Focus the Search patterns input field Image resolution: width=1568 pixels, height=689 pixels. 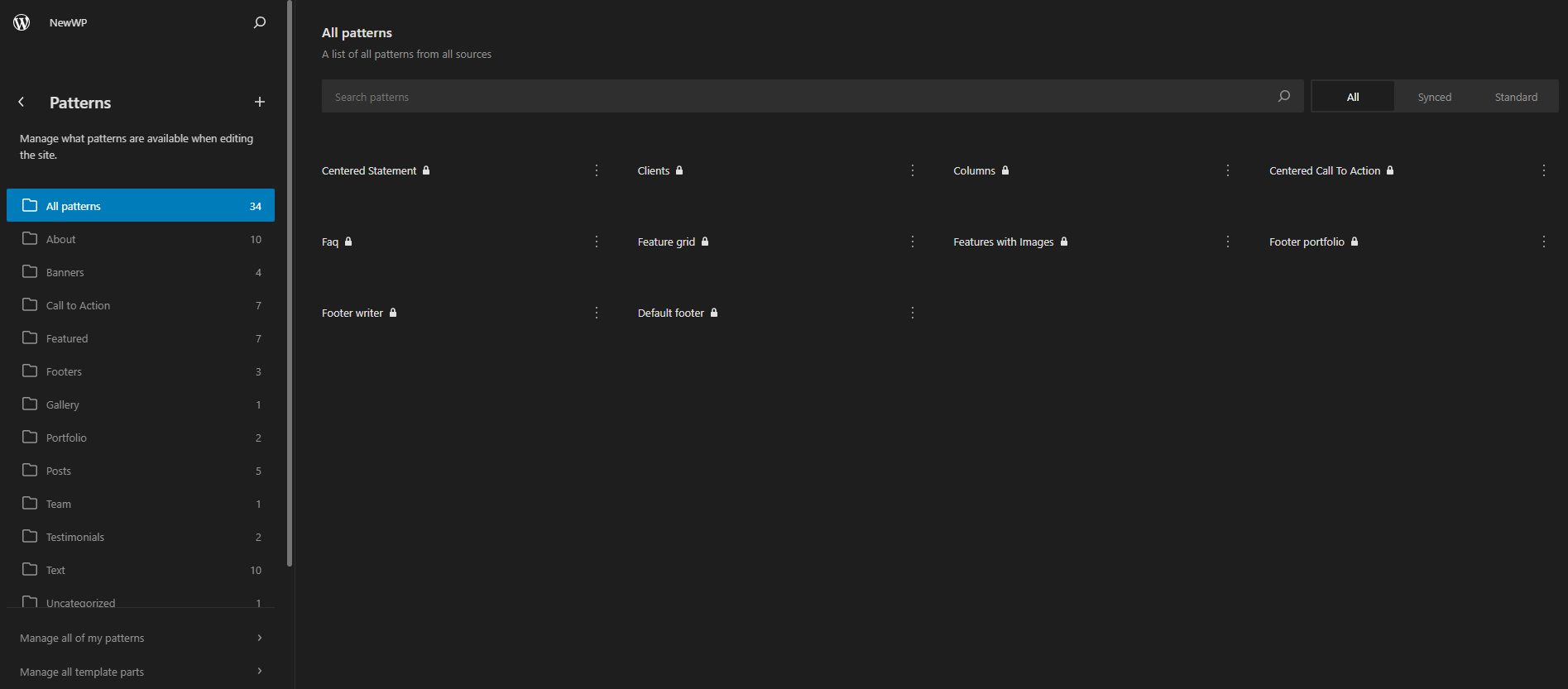click(x=813, y=96)
